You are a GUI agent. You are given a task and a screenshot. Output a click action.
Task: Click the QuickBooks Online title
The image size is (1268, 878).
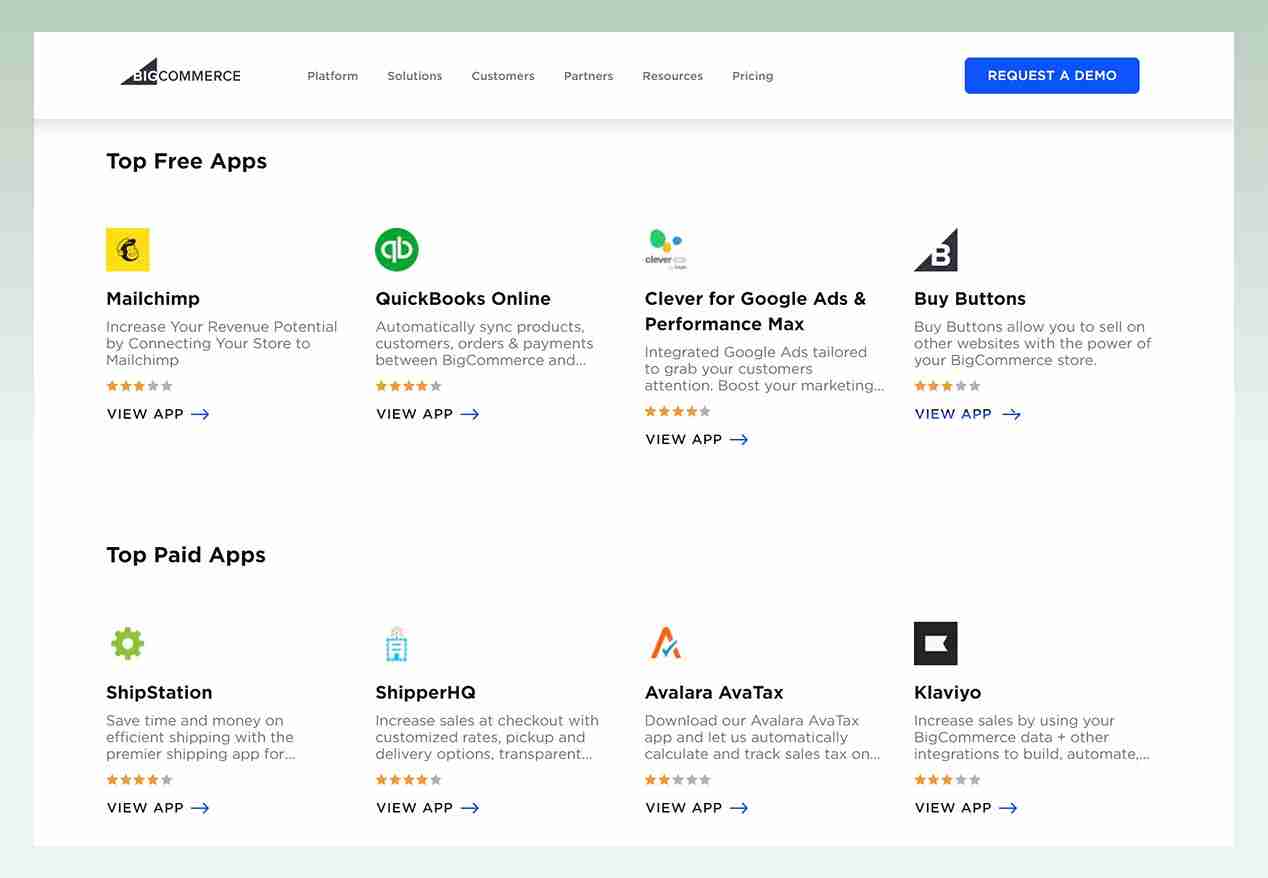[x=463, y=299]
